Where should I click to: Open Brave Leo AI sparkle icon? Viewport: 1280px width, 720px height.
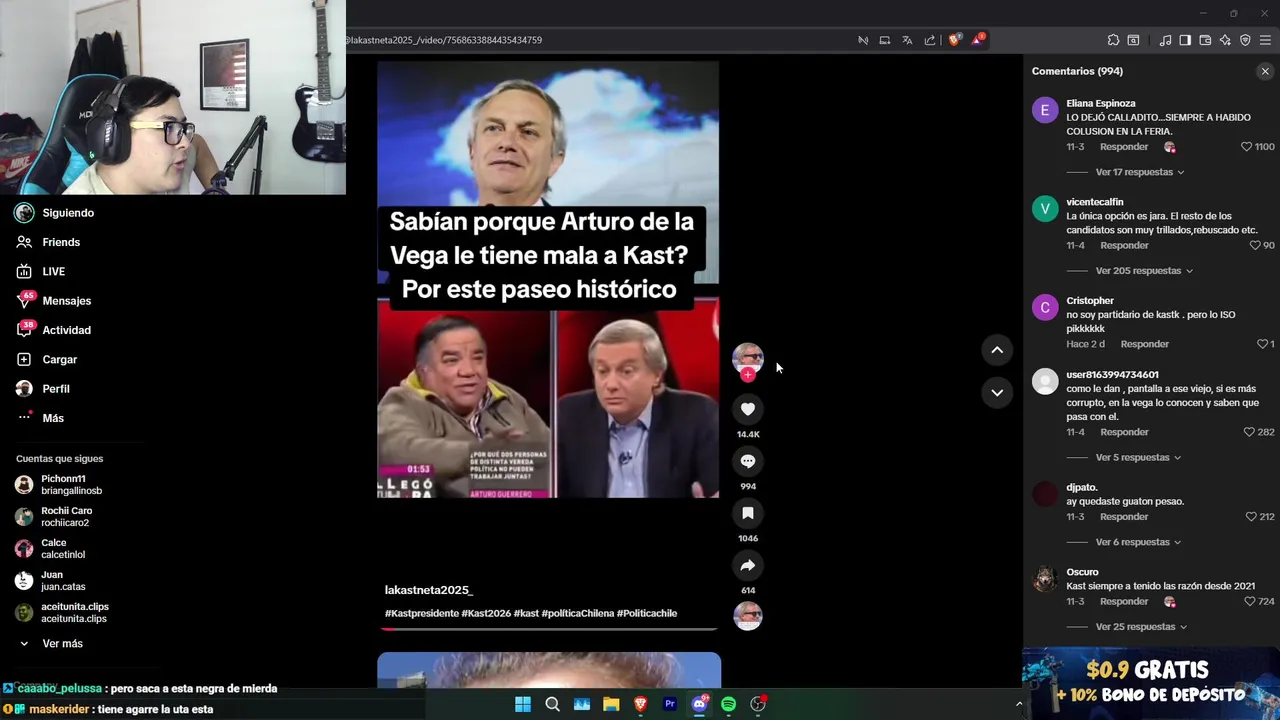point(1225,40)
